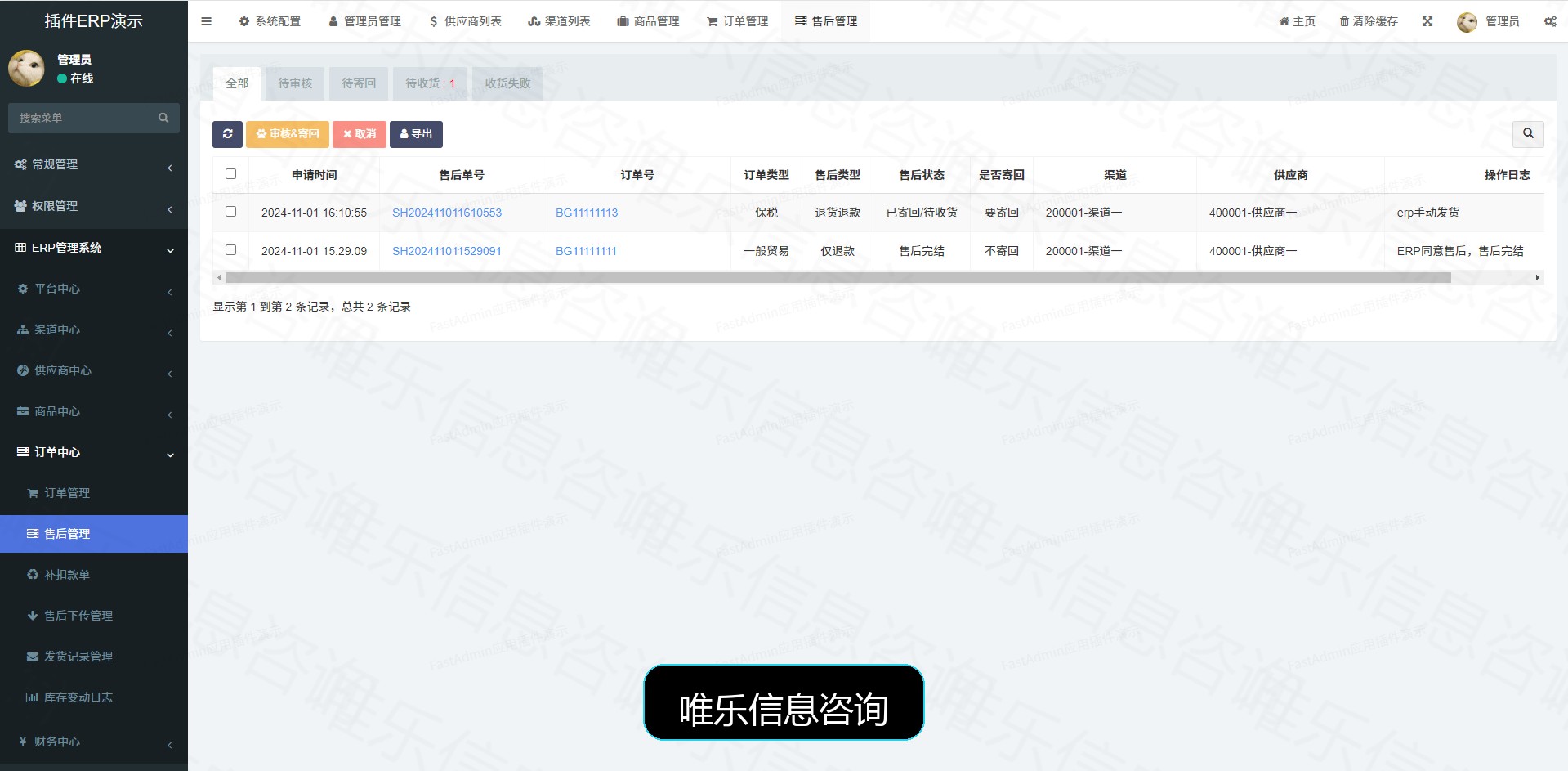
Task: Open the top-right settings gears icon
Action: tap(1550, 21)
